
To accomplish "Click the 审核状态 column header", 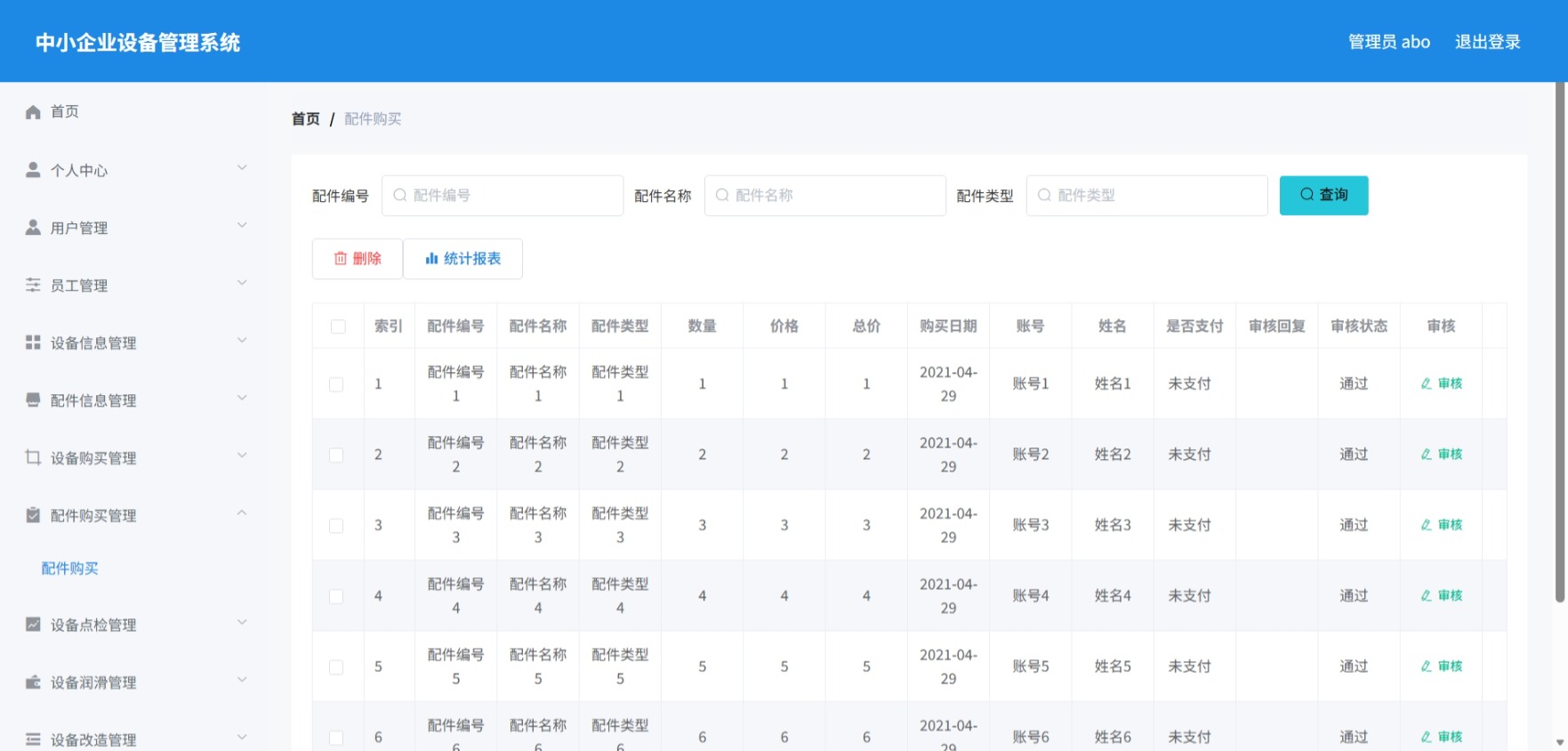I will tap(1359, 326).
